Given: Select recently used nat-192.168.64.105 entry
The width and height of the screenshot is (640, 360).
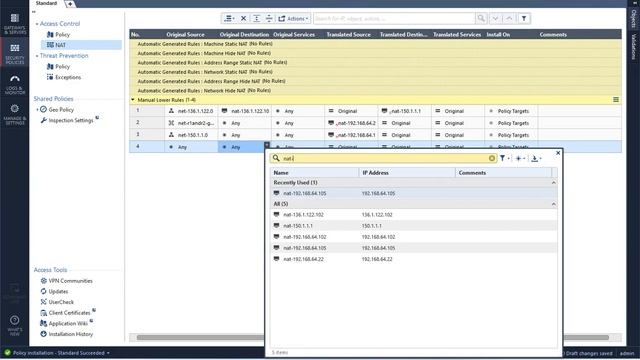Looking at the screenshot, I should [413, 193].
